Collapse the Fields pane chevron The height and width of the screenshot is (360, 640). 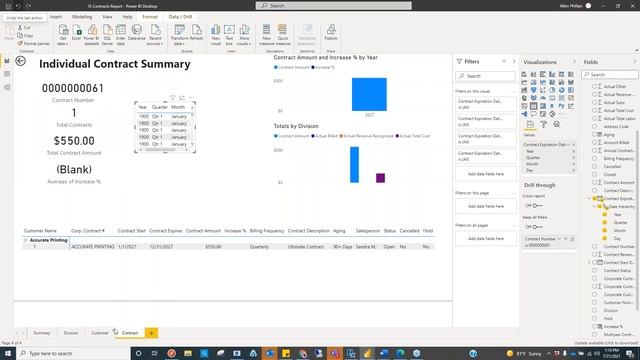[635, 62]
